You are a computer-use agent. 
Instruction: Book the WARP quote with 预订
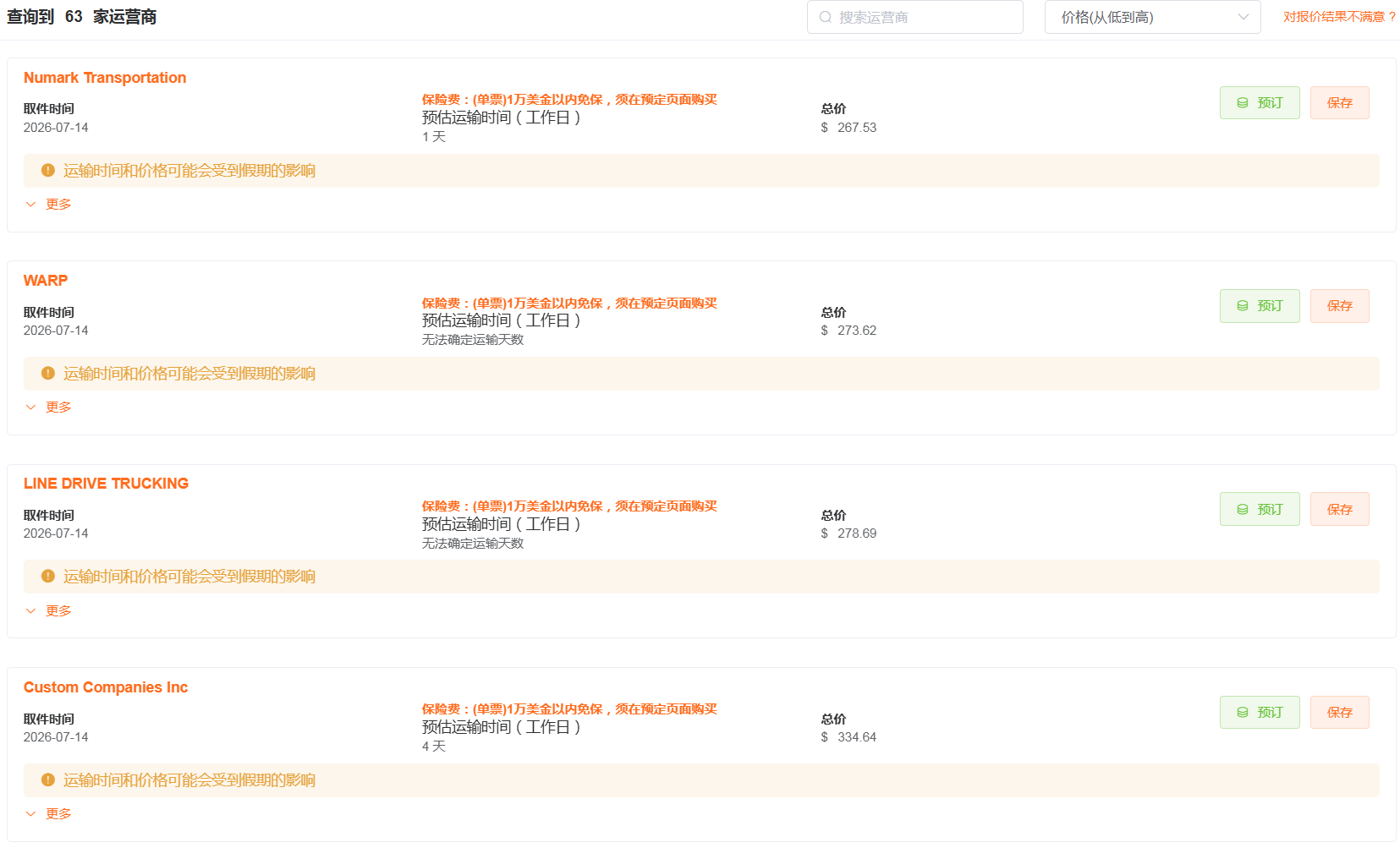click(1260, 305)
